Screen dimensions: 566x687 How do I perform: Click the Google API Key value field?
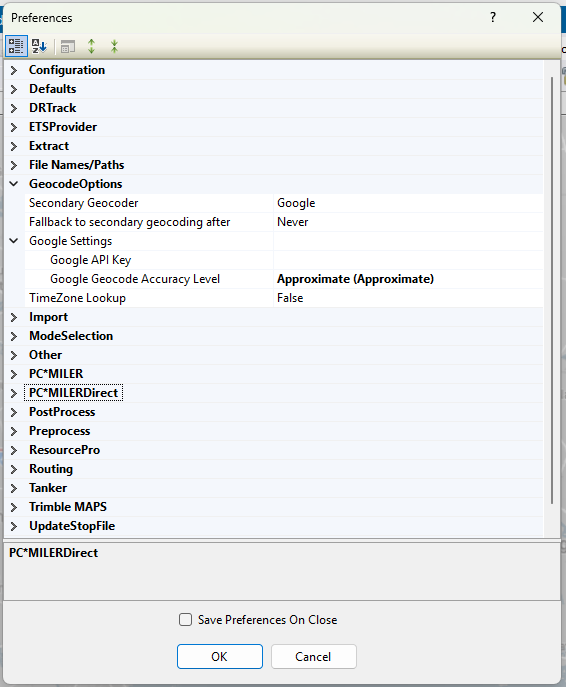click(408, 260)
